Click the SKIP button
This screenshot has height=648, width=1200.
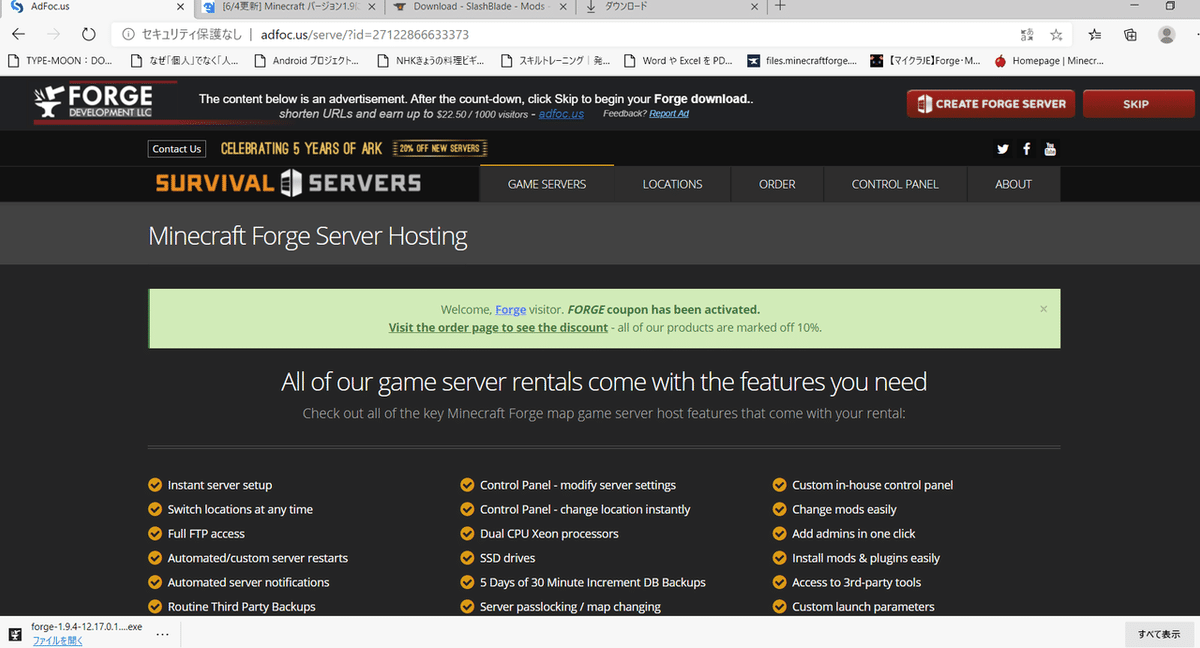pyautogui.click(x=1136, y=104)
